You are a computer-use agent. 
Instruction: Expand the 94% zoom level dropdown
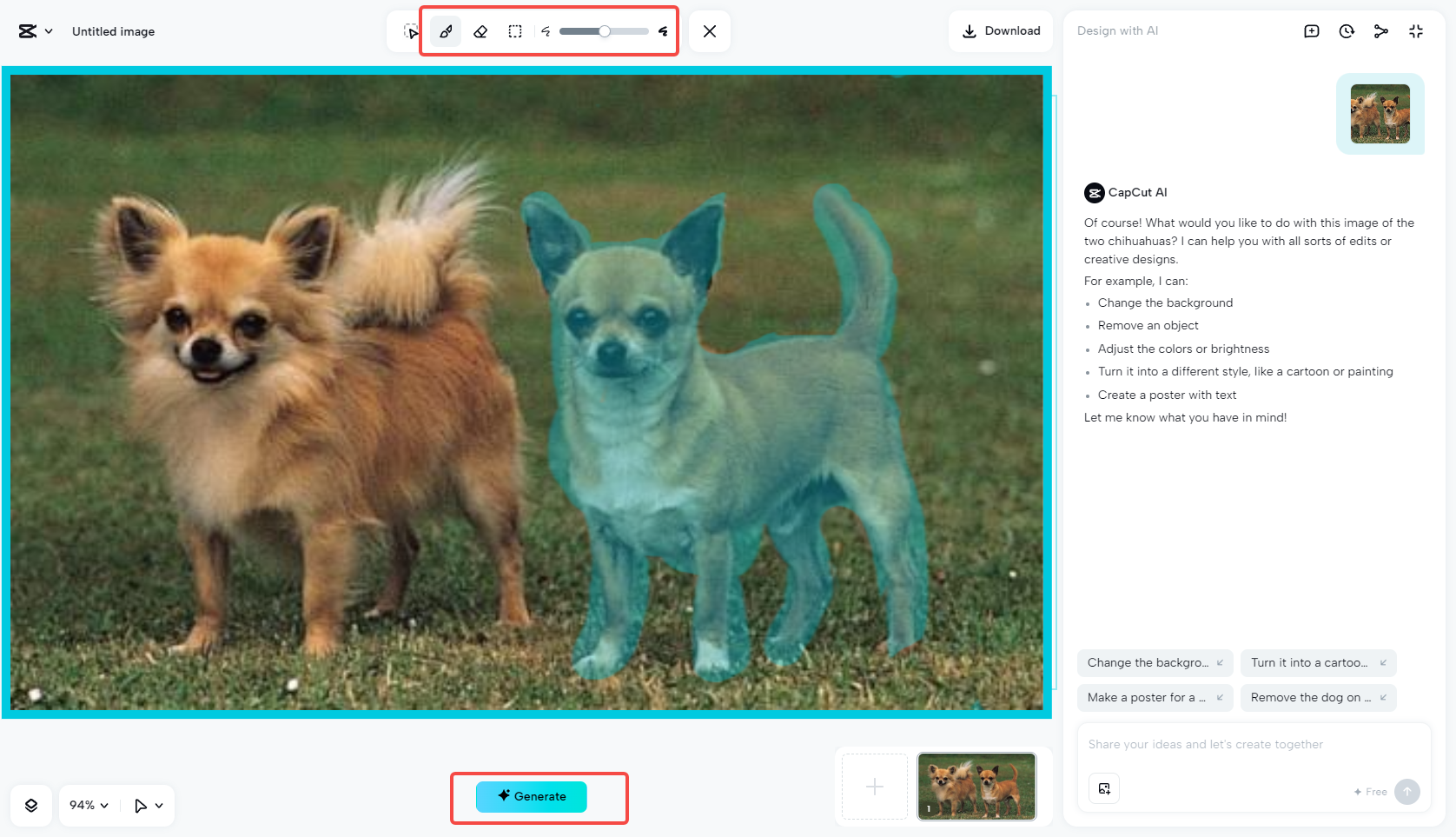89,806
